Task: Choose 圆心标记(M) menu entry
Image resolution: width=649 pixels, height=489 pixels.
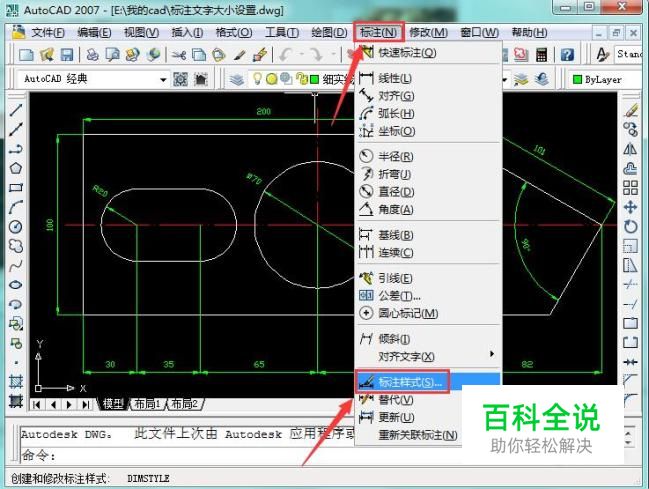Action: coord(428,313)
